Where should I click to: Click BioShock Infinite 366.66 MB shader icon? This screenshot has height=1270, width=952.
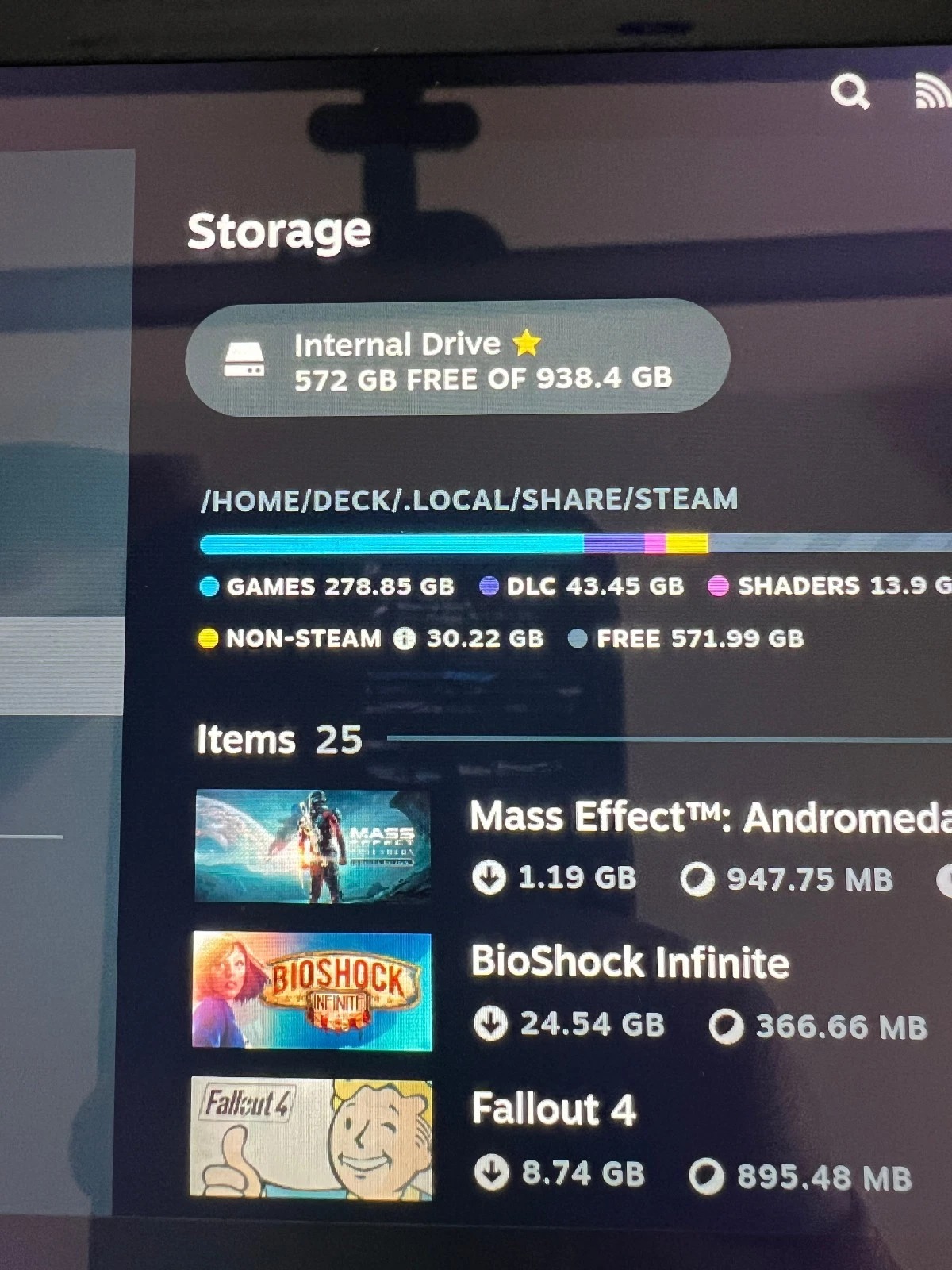point(726,1026)
